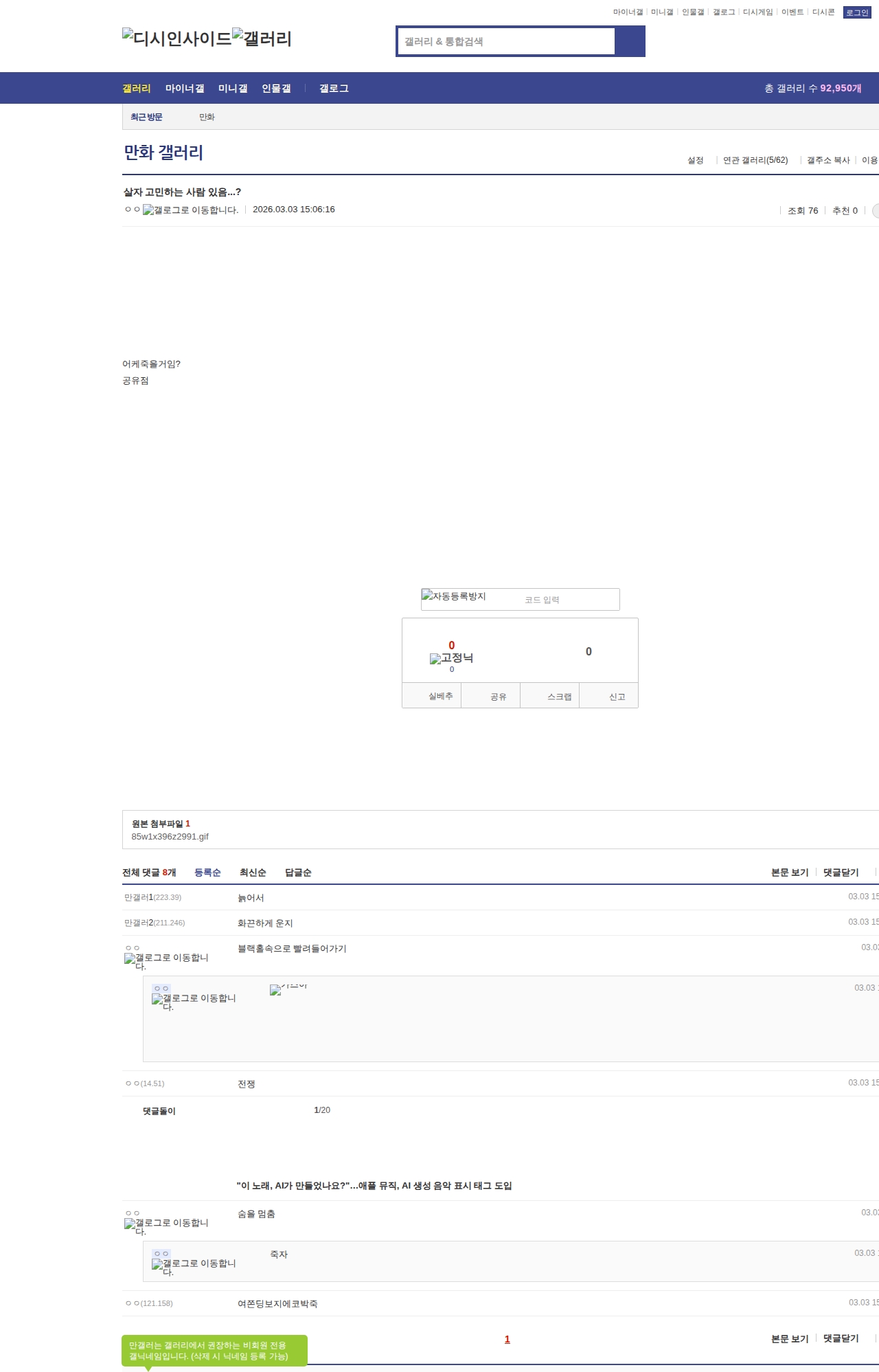Open the 디시콘 top link
The width and height of the screenshot is (879, 1372).
coord(823,12)
